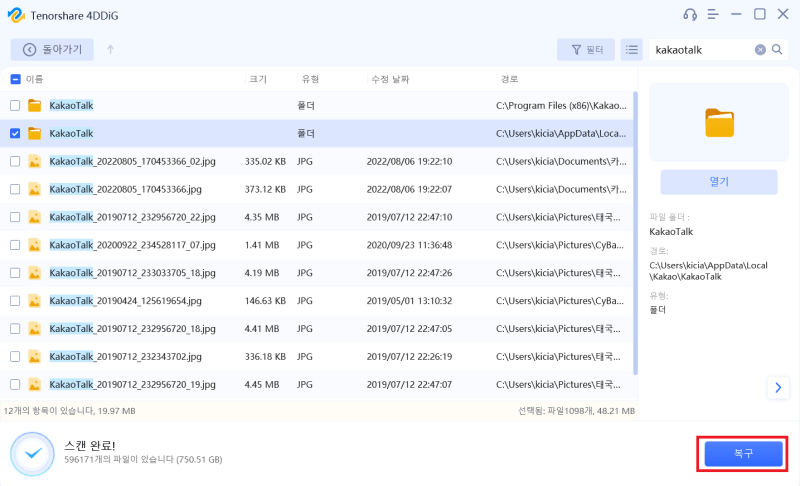Toggle the list view icon

tap(632, 49)
